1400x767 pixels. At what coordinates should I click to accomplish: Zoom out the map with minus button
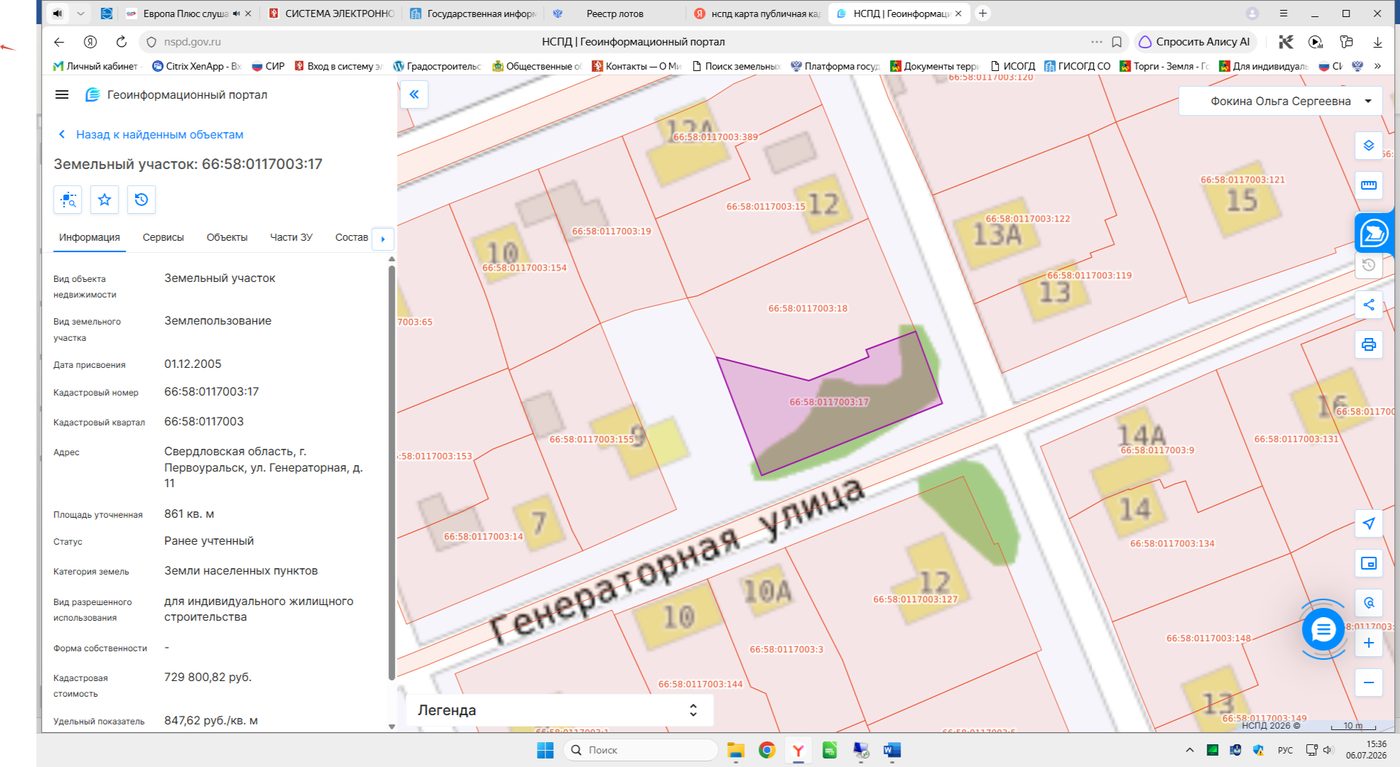point(1369,683)
